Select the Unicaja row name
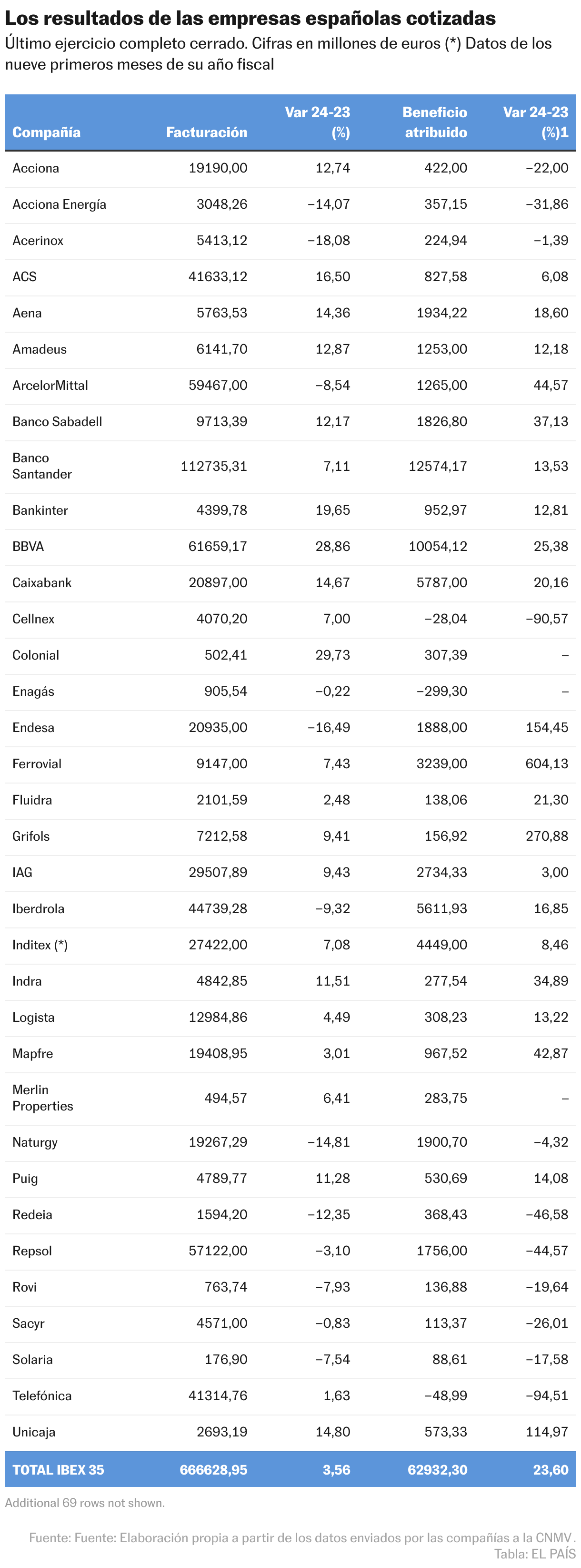581x1568 pixels. [x=33, y=1432]
